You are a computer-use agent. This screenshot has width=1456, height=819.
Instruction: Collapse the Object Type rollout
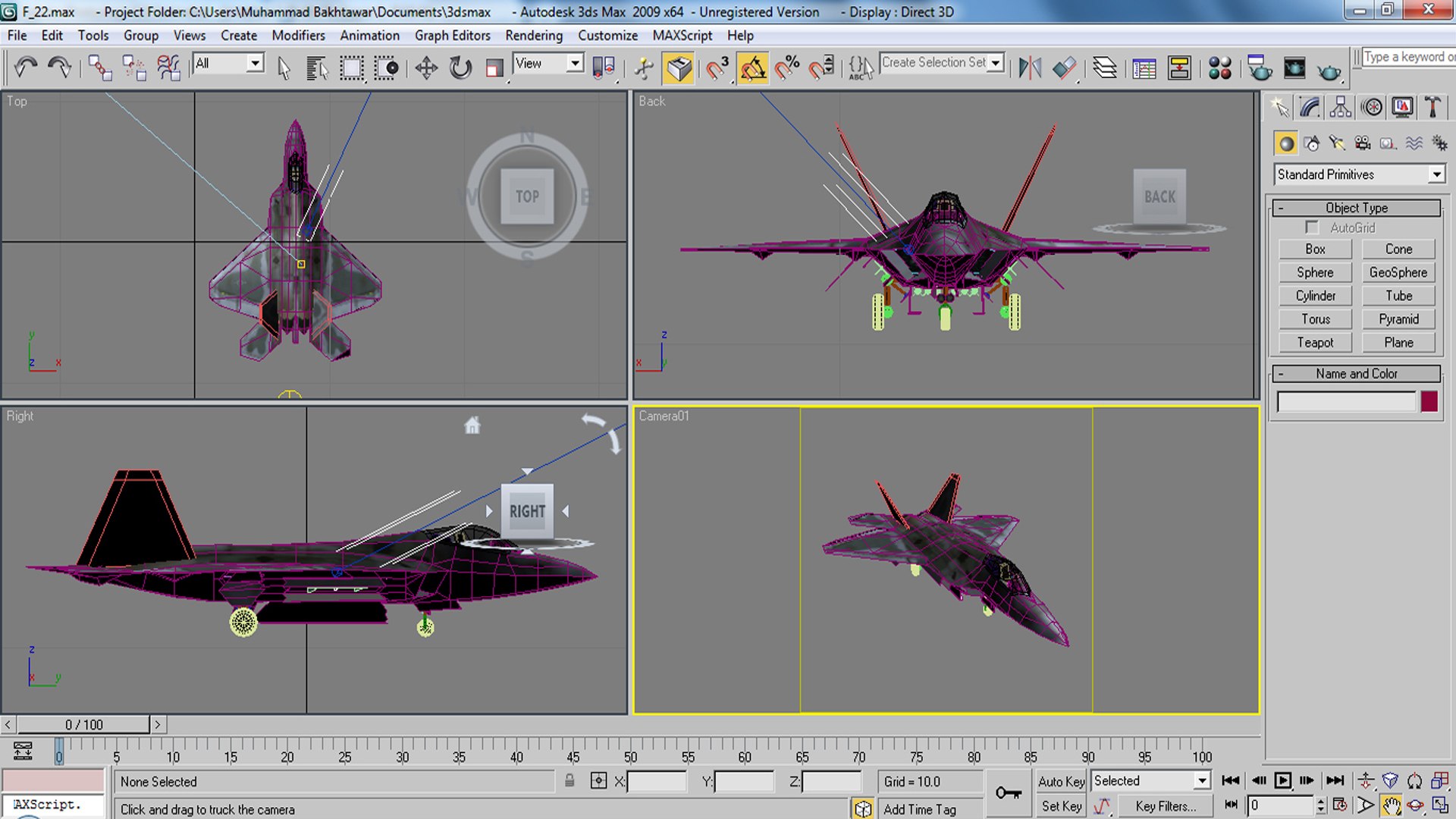click(x=1356, y=208)
